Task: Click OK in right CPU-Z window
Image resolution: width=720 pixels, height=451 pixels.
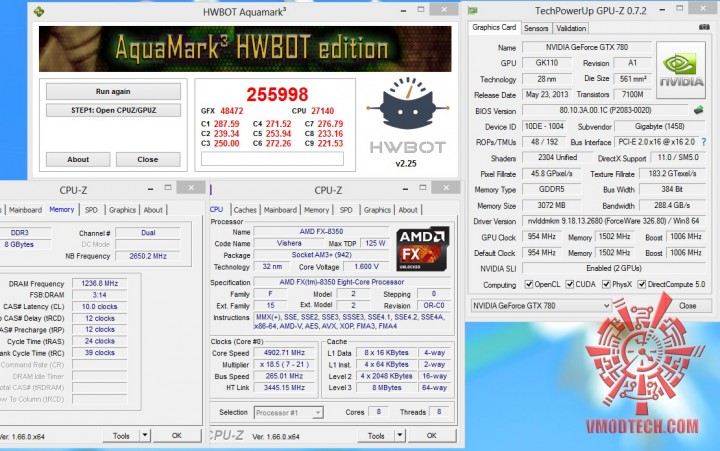Action: pyautogui.click(x=432, y=435)
